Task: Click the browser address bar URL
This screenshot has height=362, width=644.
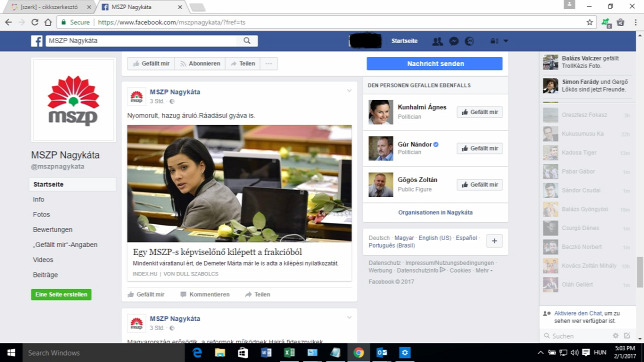Action: tap(171, 23)
